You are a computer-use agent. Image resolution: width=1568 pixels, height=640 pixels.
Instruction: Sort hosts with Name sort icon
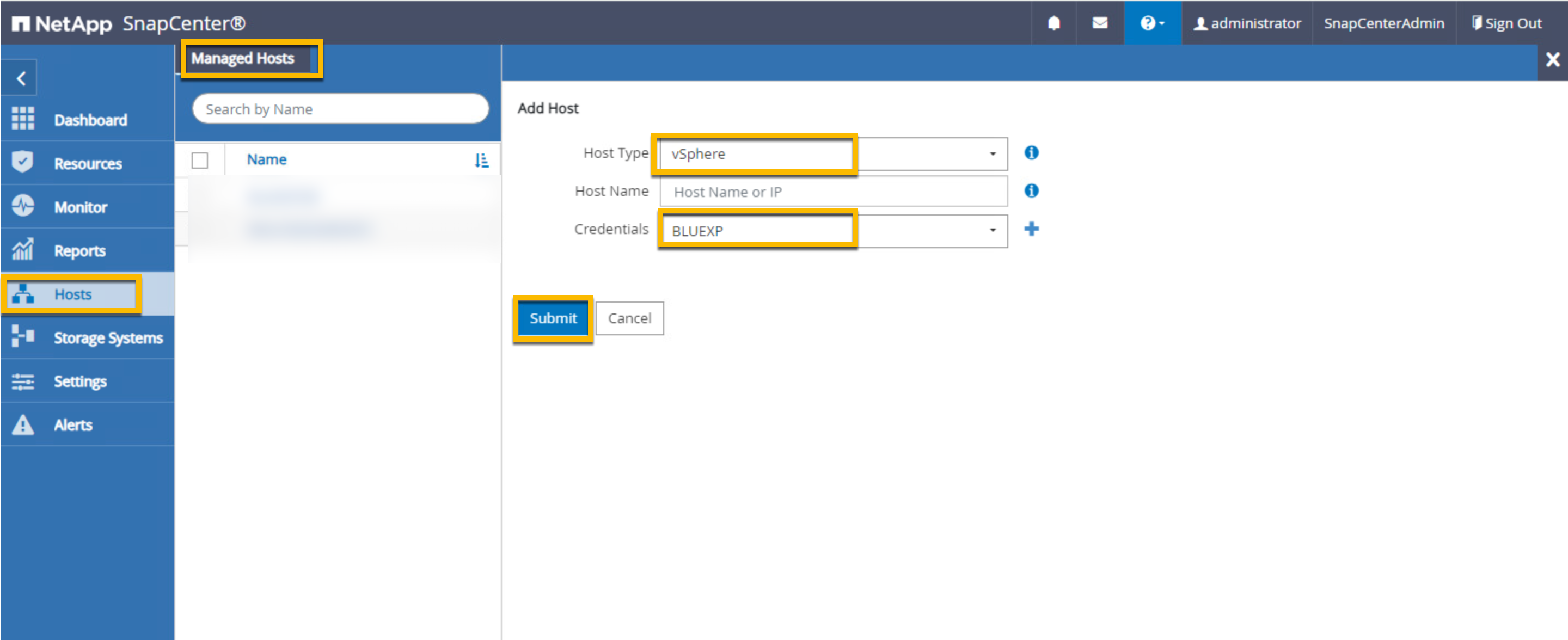point(481,160)
